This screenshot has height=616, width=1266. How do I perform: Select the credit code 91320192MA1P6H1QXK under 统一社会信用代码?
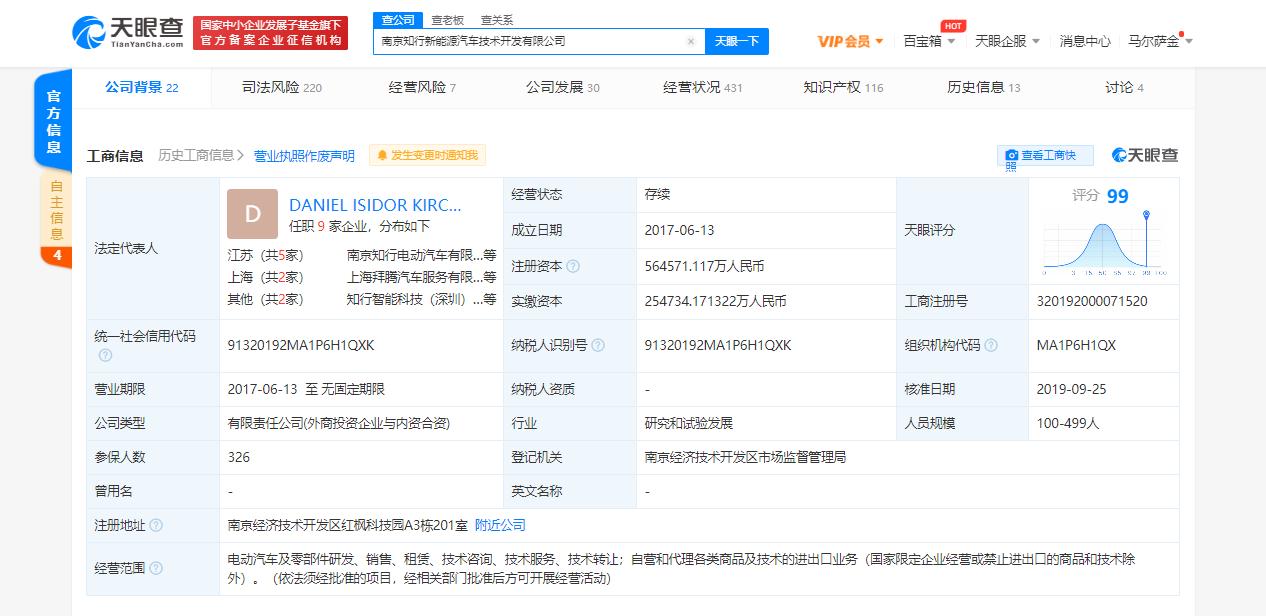pos(301,345)
